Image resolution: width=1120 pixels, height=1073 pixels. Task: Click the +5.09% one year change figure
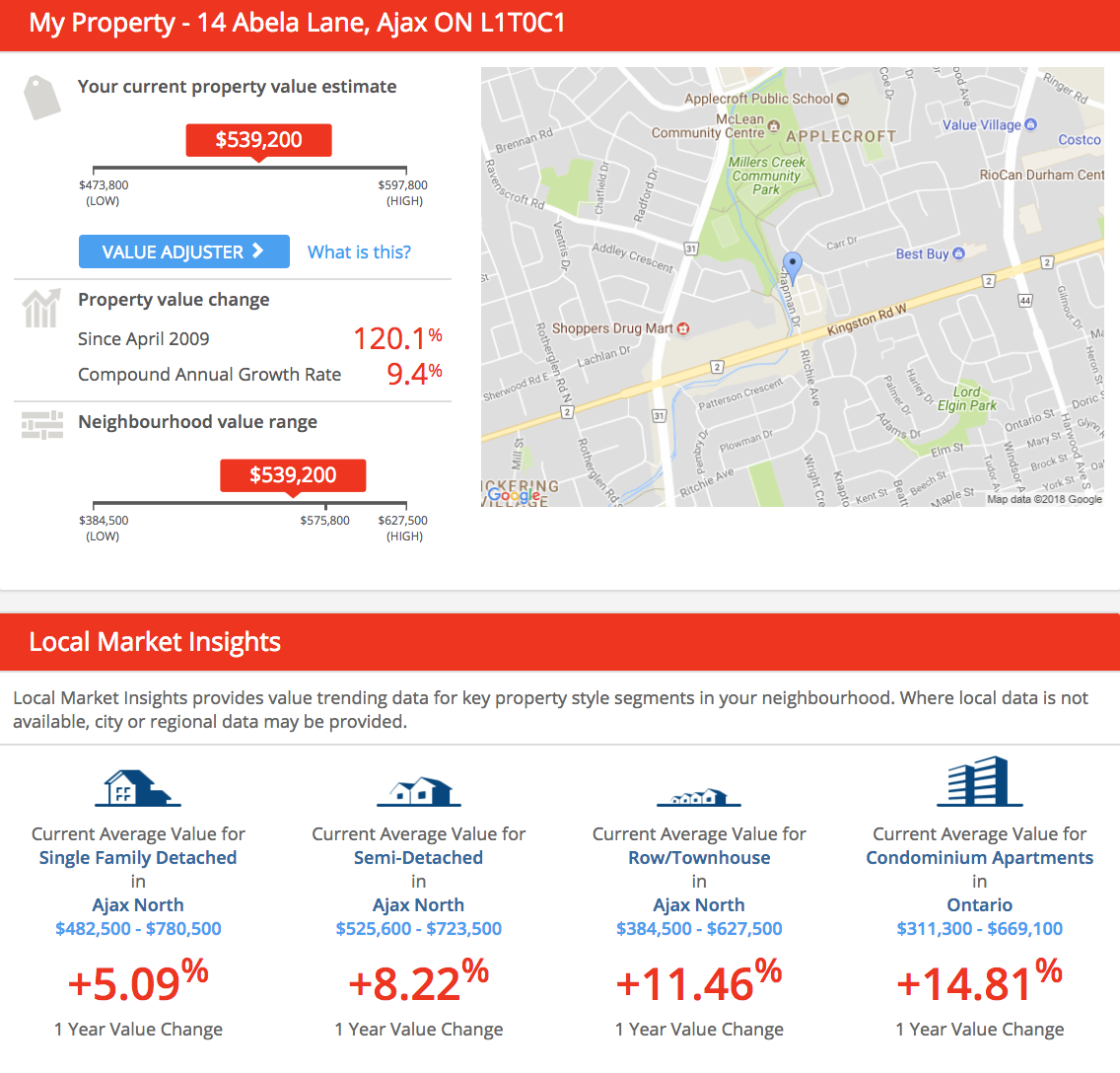click(138, 981)
